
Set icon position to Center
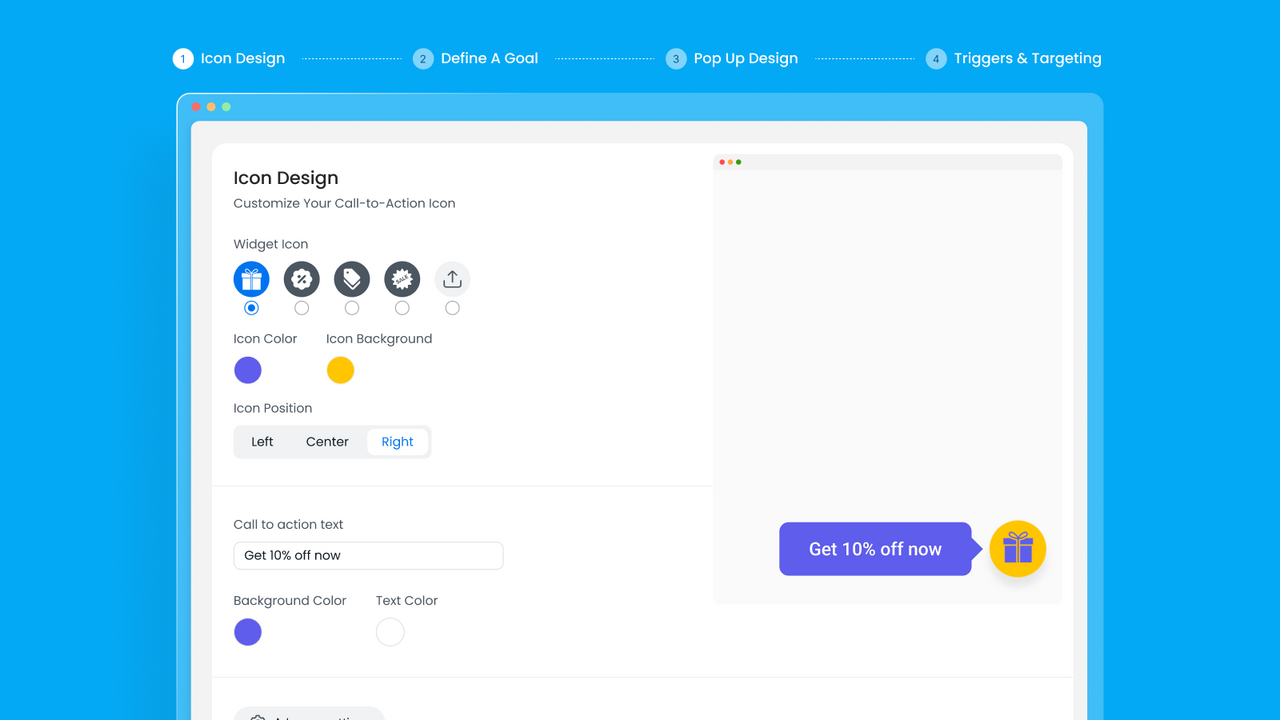pos(326,441)
